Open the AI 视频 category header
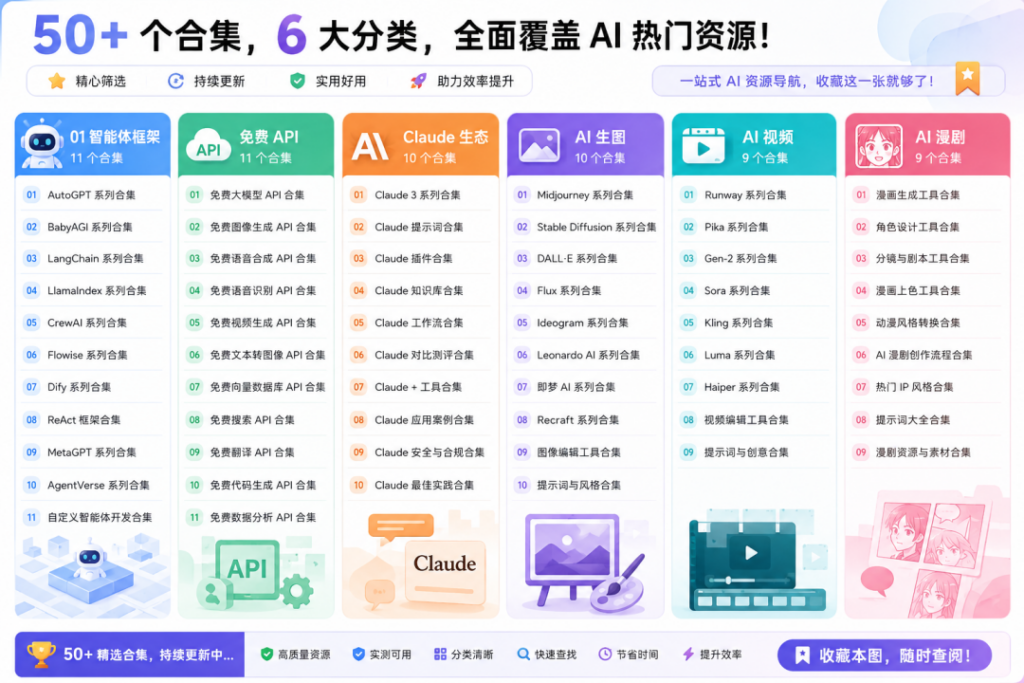The width and height of the screenshot is (1024, 683). point(754,145)
